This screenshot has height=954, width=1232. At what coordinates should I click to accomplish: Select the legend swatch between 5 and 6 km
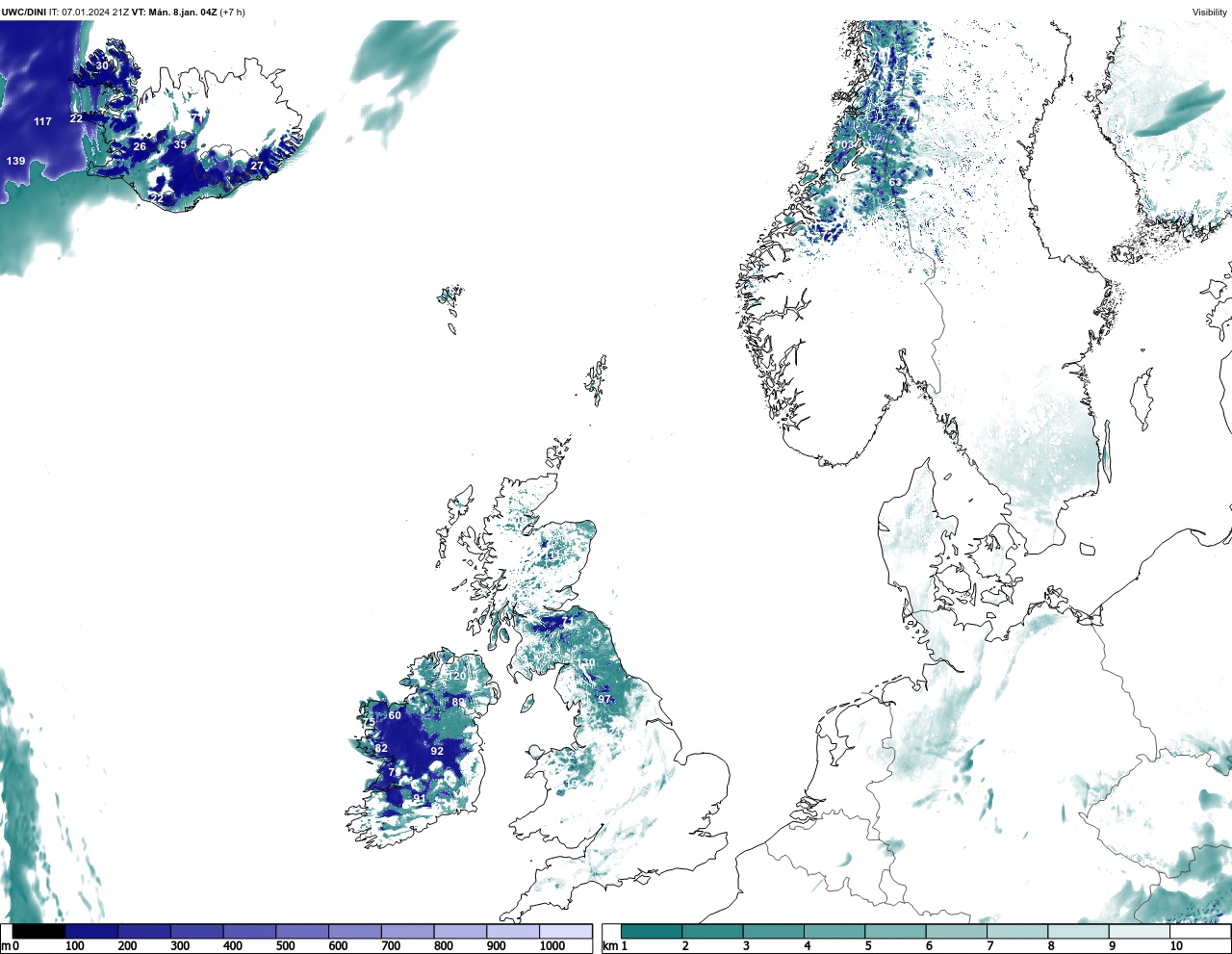(x=895, y=931)
